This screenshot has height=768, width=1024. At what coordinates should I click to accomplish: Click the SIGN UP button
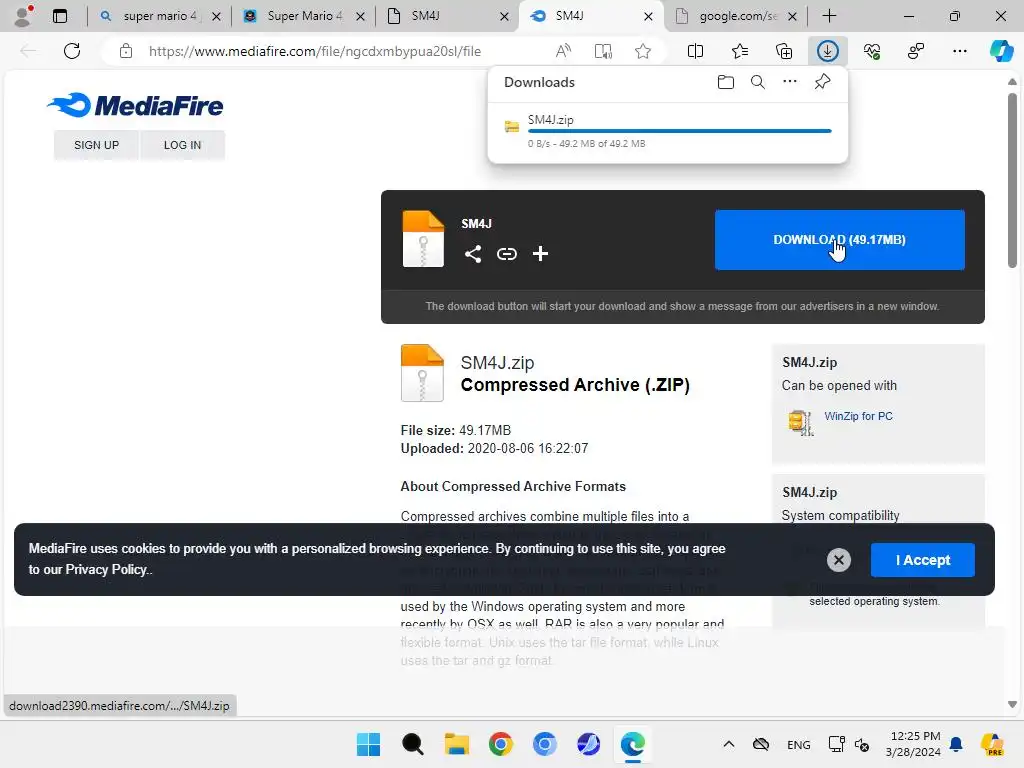[97, 145]
